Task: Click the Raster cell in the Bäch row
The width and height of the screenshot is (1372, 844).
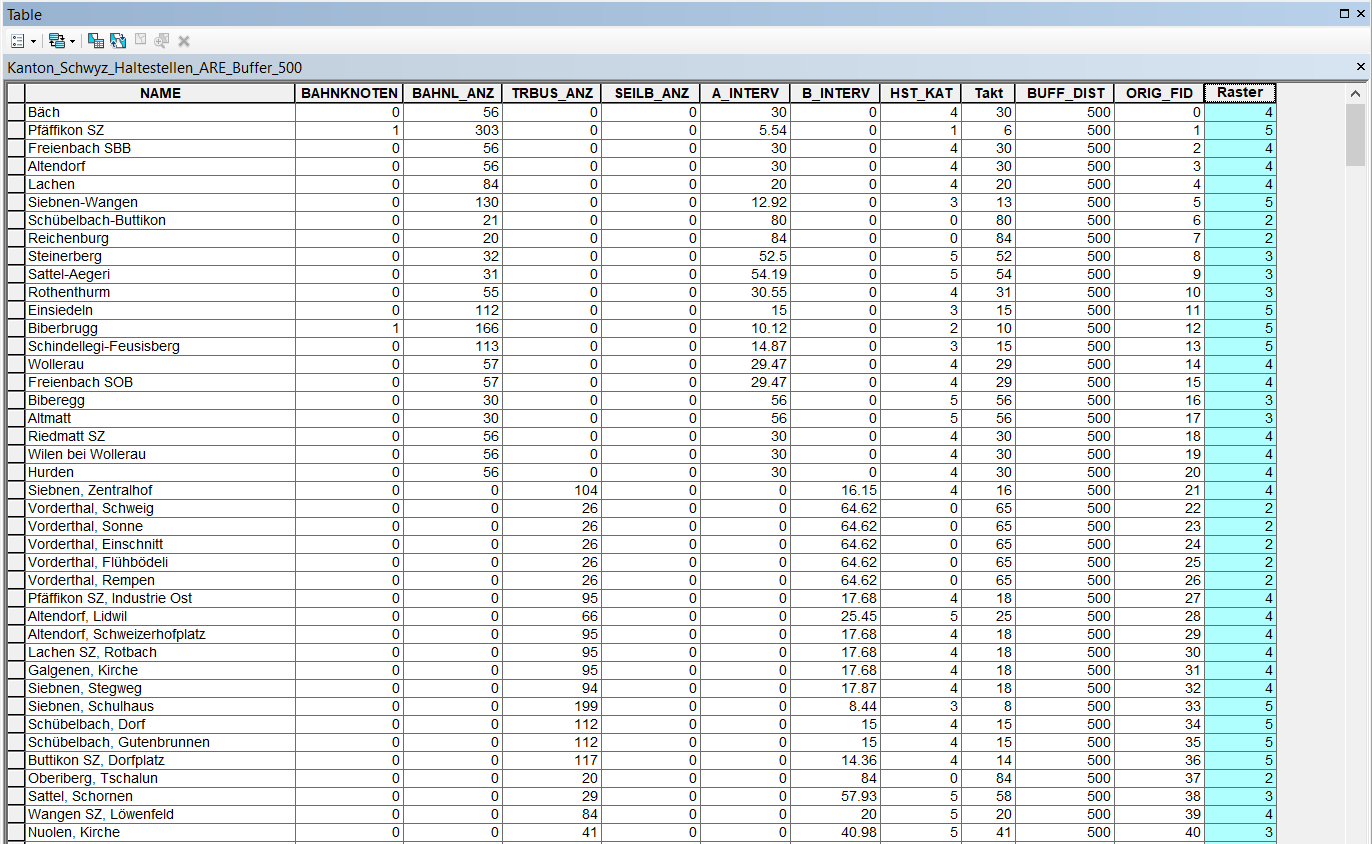Action: pos(1240,113)
